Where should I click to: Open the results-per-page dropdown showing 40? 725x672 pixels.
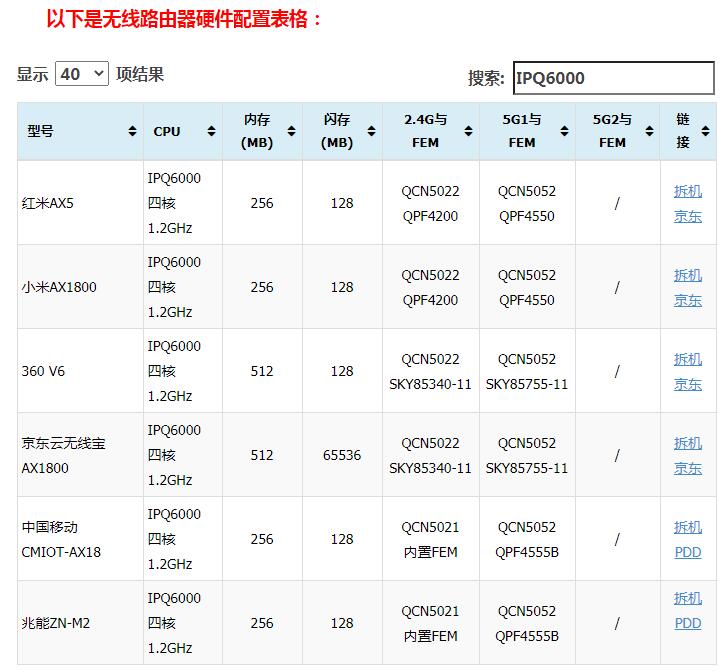(x=82, y=74)
